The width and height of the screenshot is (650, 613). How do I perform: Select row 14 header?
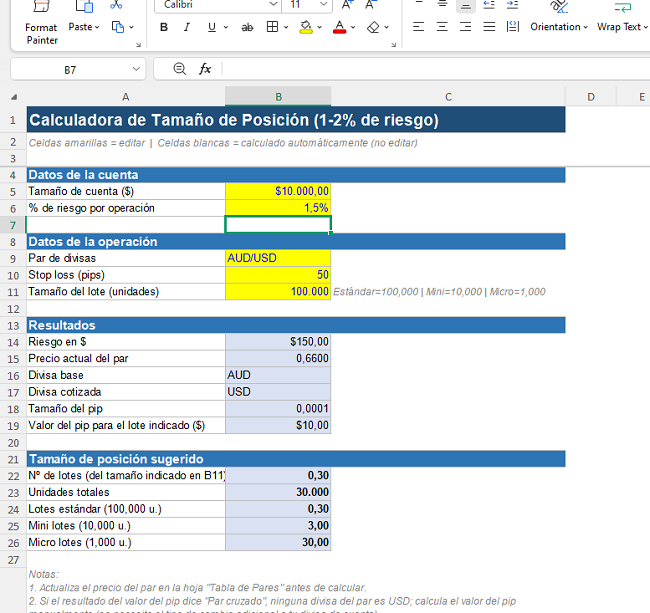pos(13,342)
